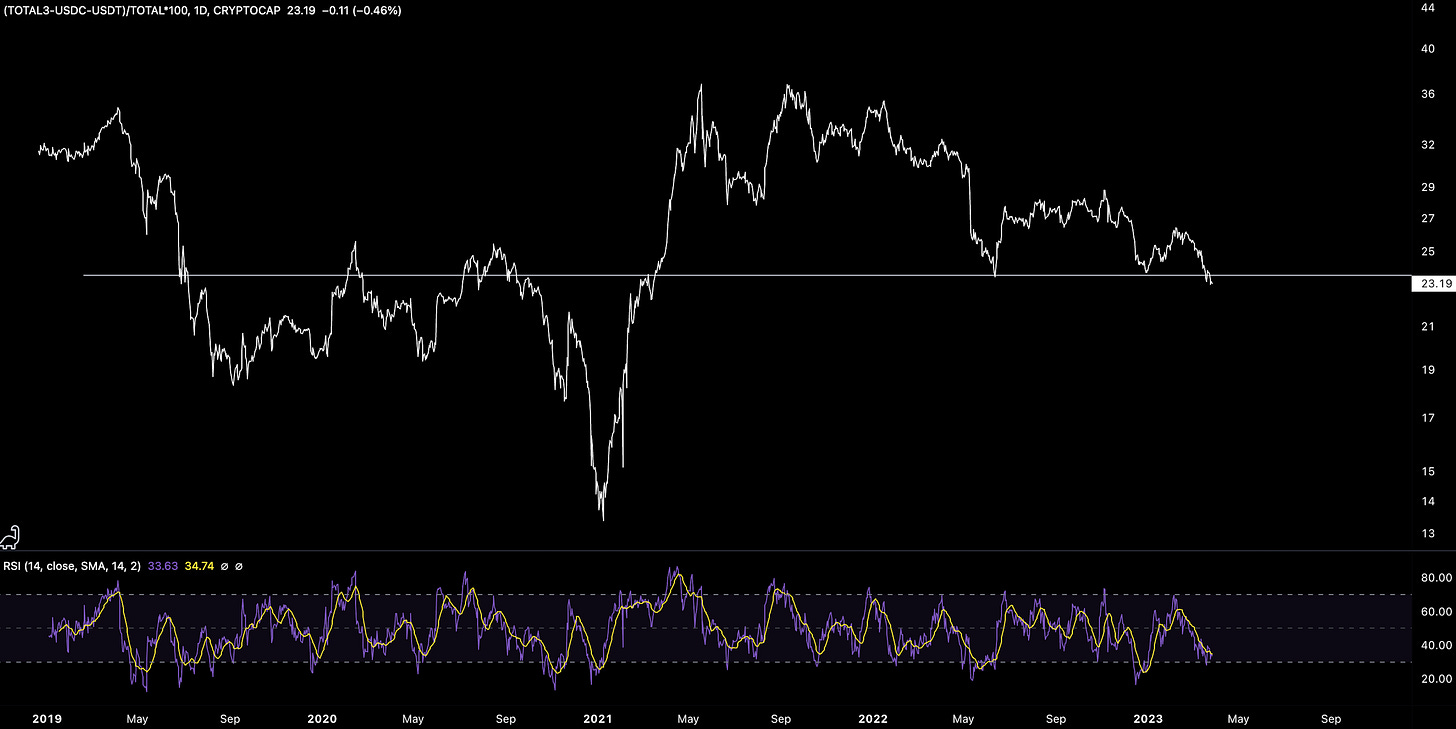Select the RSI indicator legend title

[x=73, y=566]
